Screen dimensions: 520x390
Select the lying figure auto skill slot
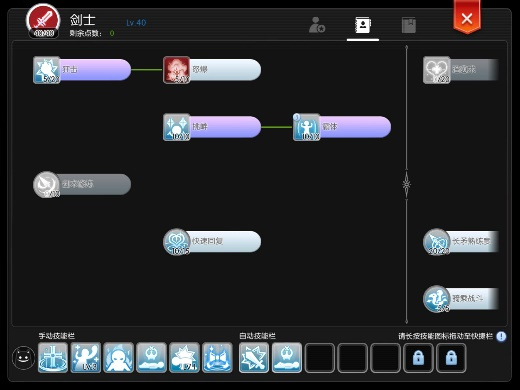click(x=287, y=358)
